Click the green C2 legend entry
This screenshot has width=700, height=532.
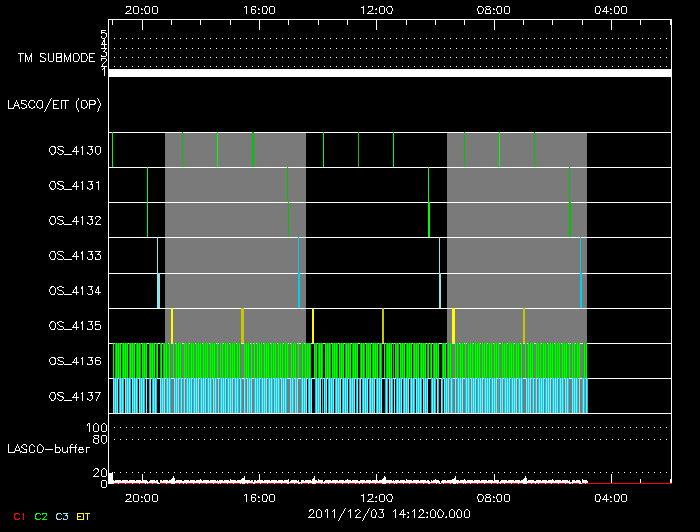click(x=40, y=517)
